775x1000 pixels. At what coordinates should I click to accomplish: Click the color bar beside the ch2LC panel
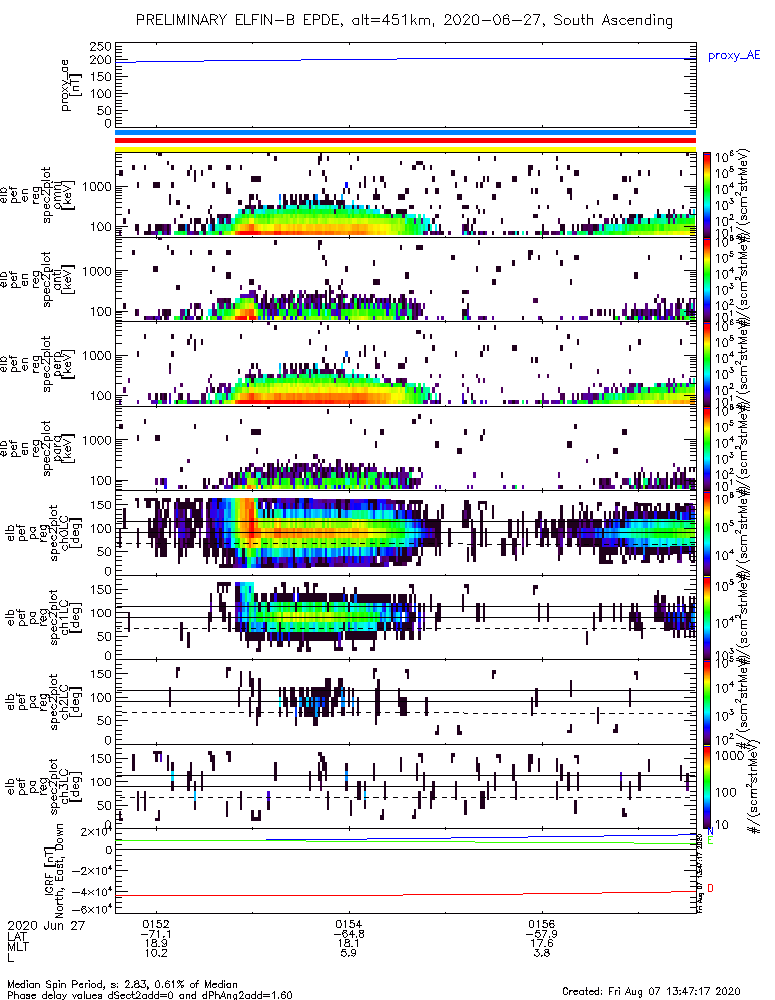pyautogui.click(x=706, y=702)
